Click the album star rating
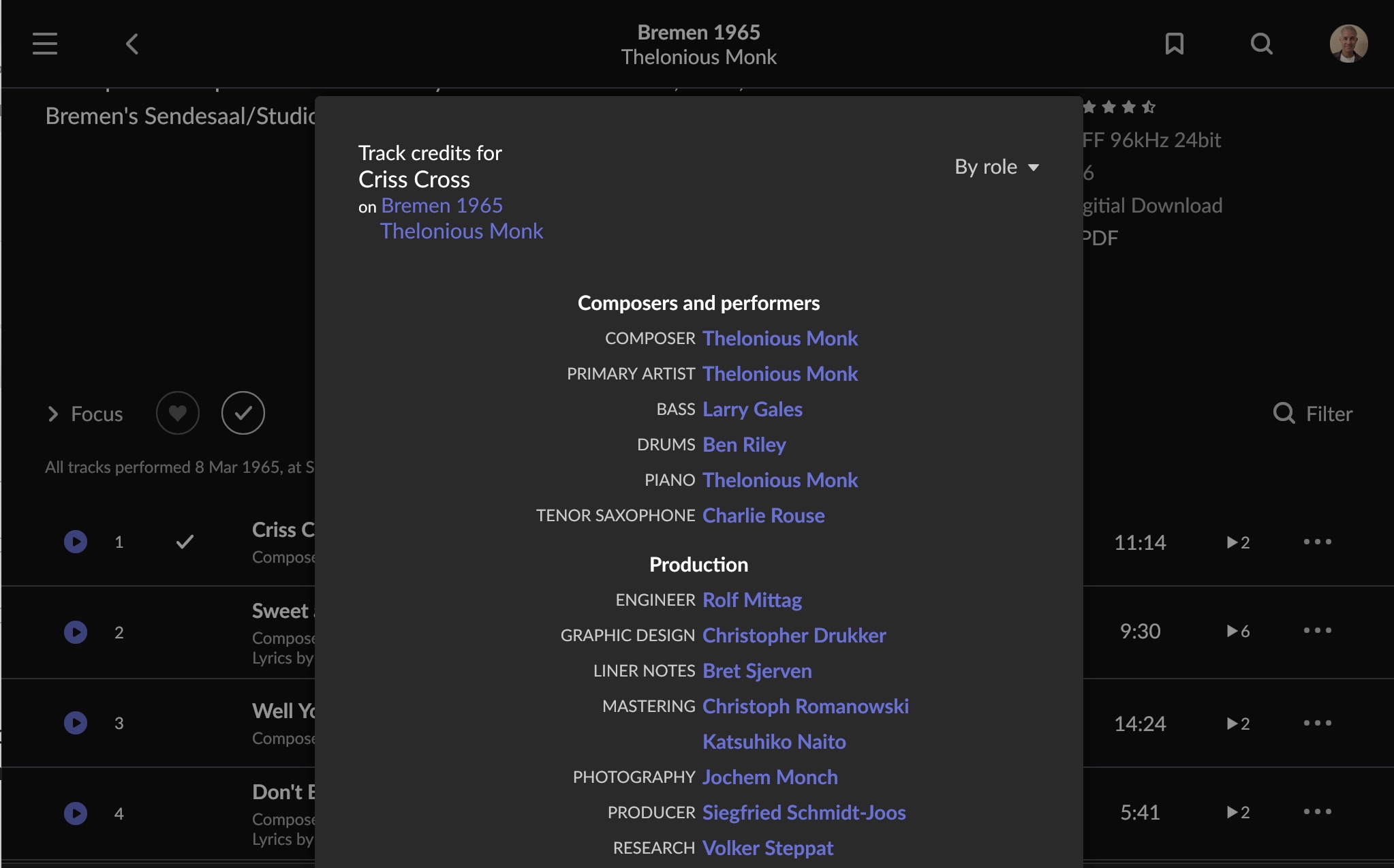Viewport: 1394px width, 868px height. [1120, 107]
